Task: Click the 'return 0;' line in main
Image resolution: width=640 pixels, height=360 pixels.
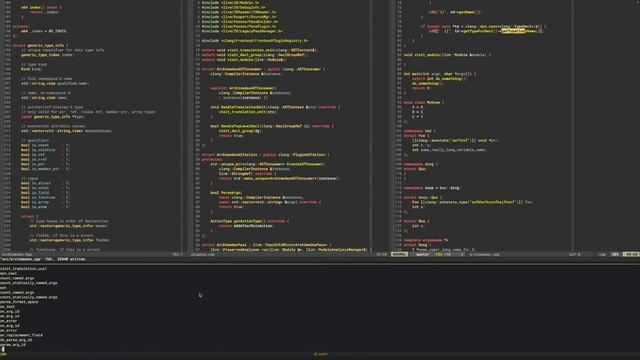Action: coord(421,88)
